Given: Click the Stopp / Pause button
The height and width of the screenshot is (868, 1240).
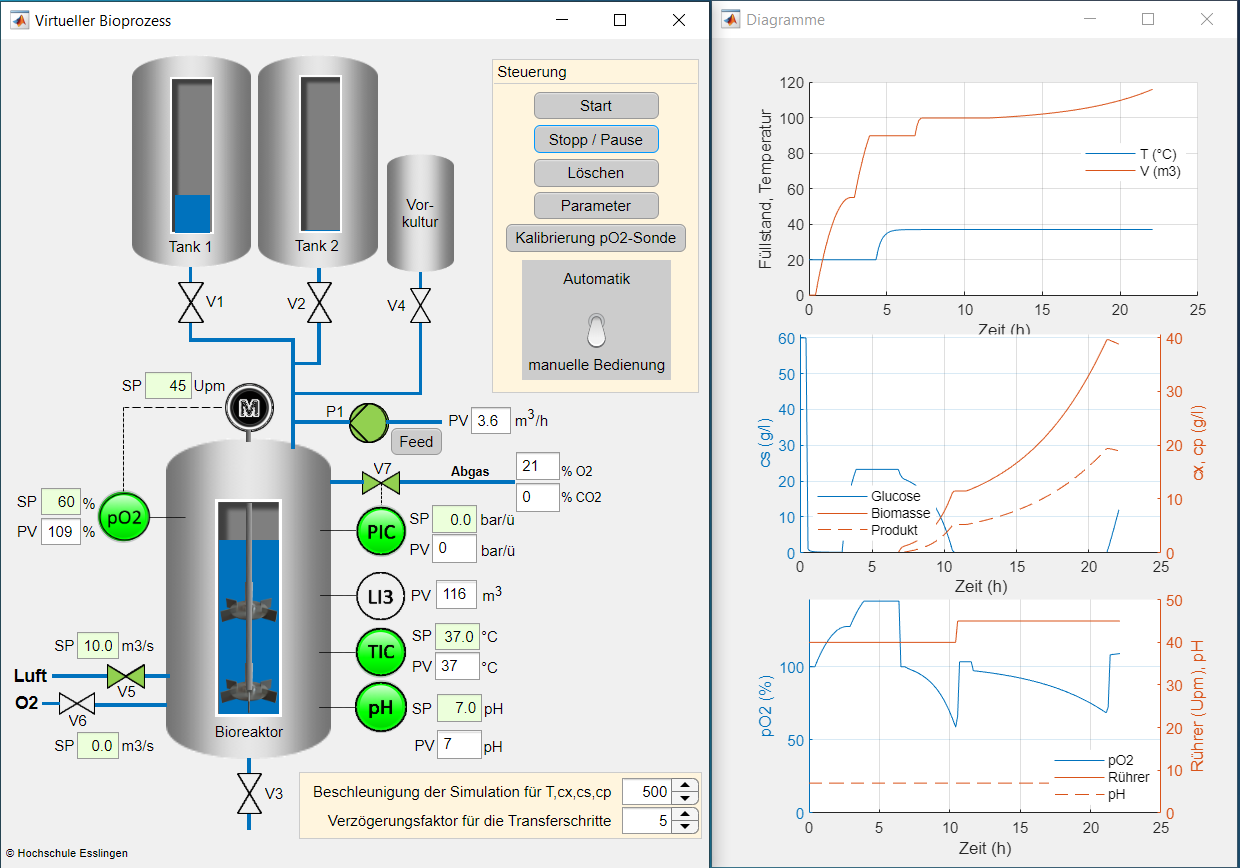Looking at the screenshot, I should pyautogui.click(x=596, y=139).
